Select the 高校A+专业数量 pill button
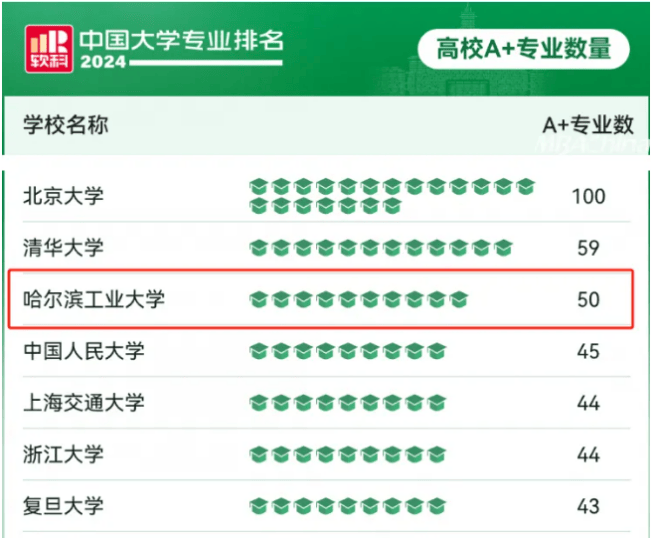The height and width of the screenshot is (538, 652). [524, 49]
